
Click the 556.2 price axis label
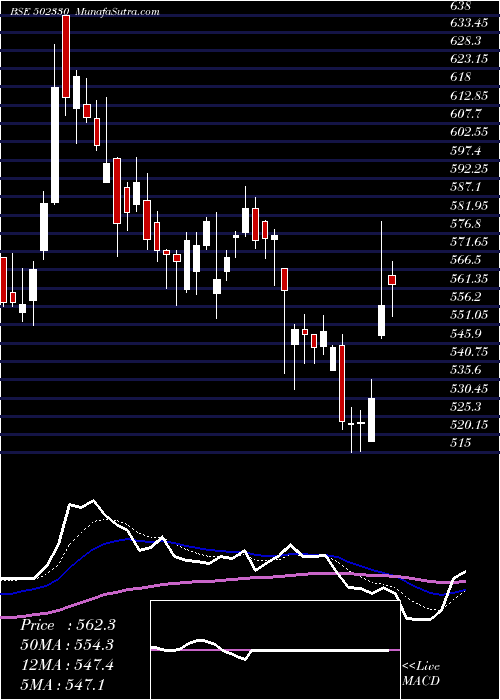[465, 296]
